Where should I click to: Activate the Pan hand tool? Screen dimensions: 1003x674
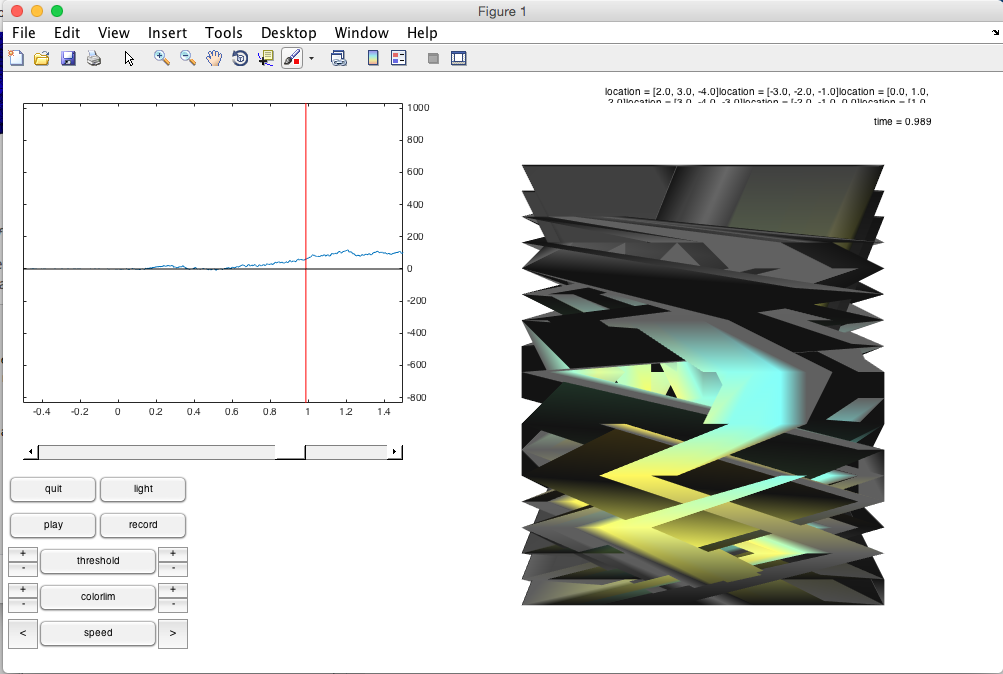(x=214, y=58)
